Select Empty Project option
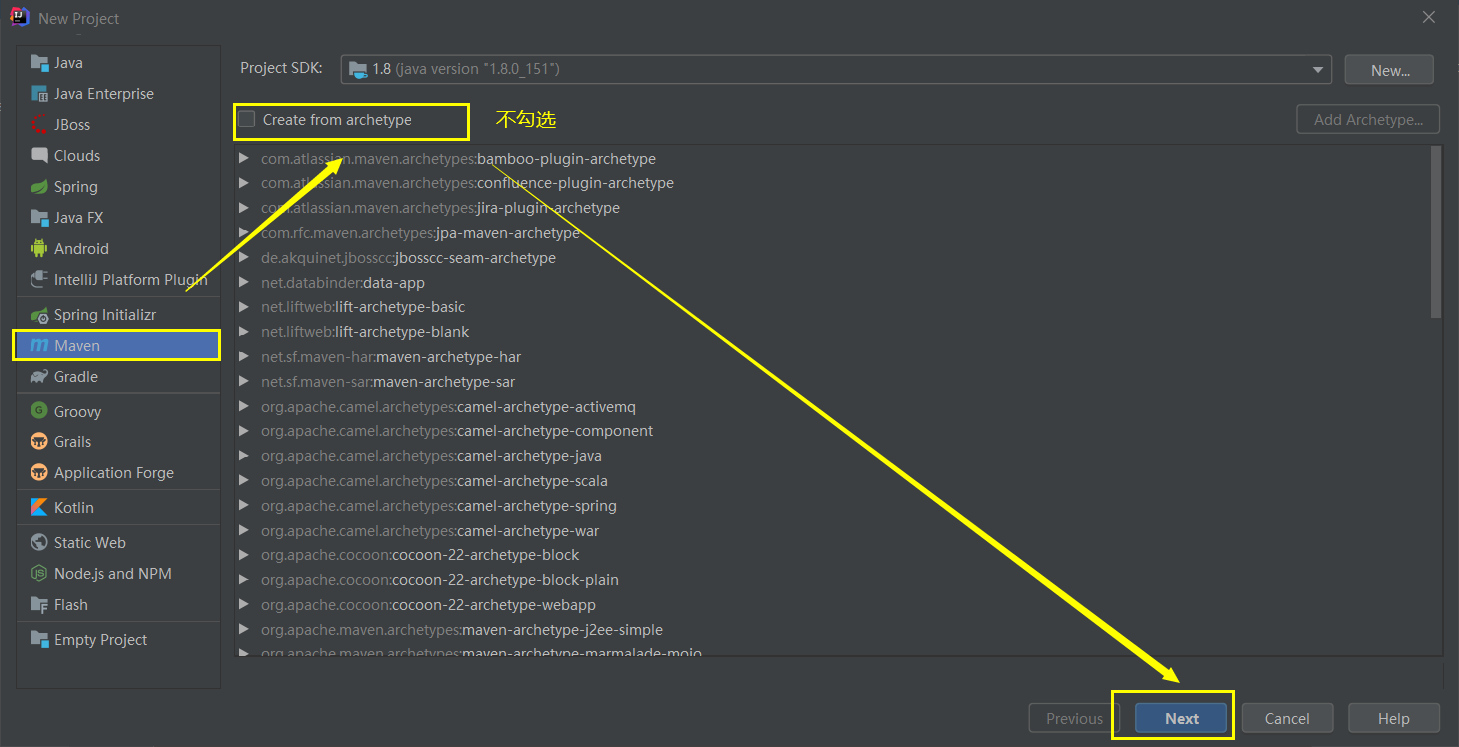 [x=118, y=639]
